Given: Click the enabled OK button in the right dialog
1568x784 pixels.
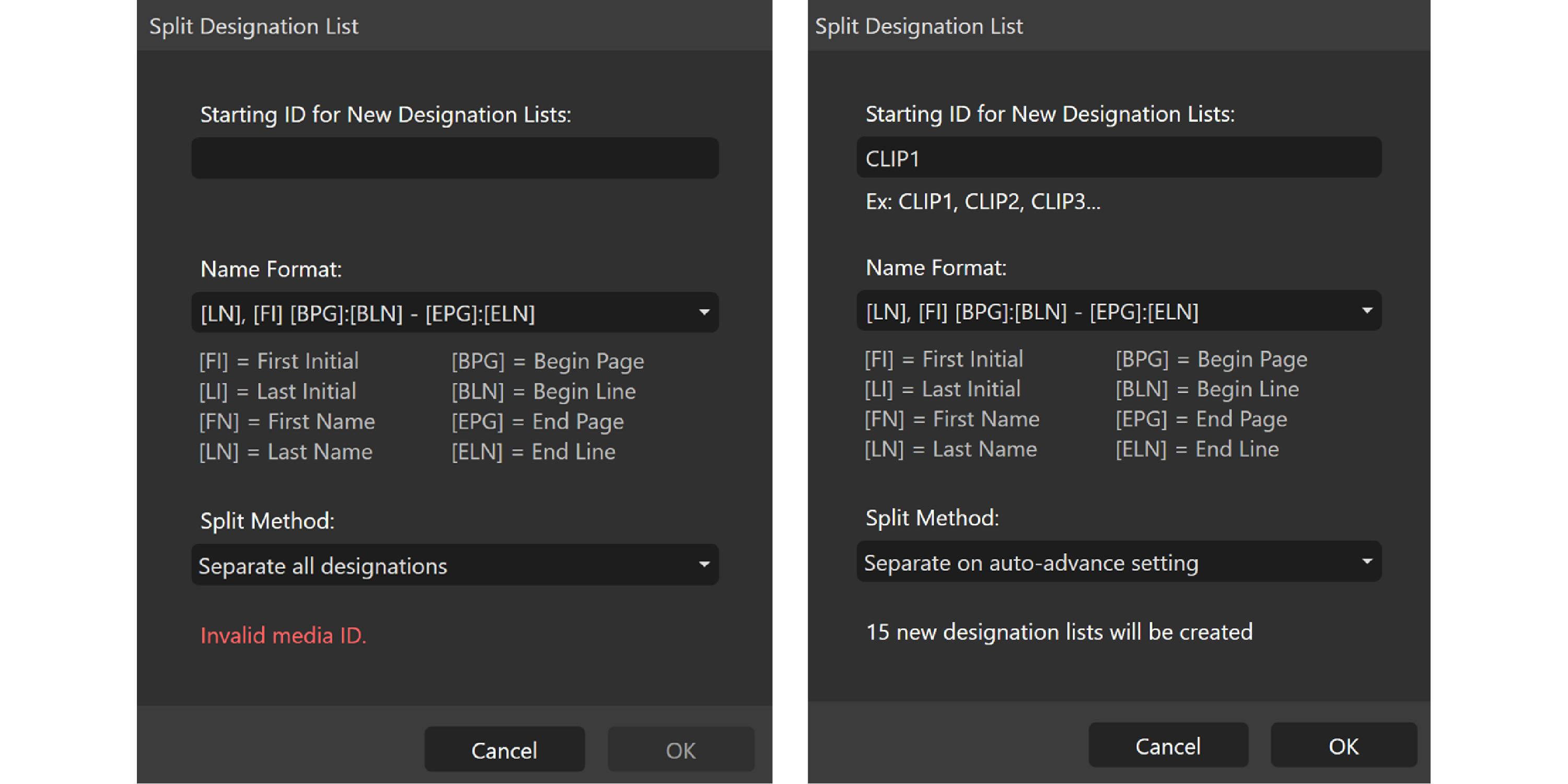Looking at the screenshot, I should coord(1343,746).
